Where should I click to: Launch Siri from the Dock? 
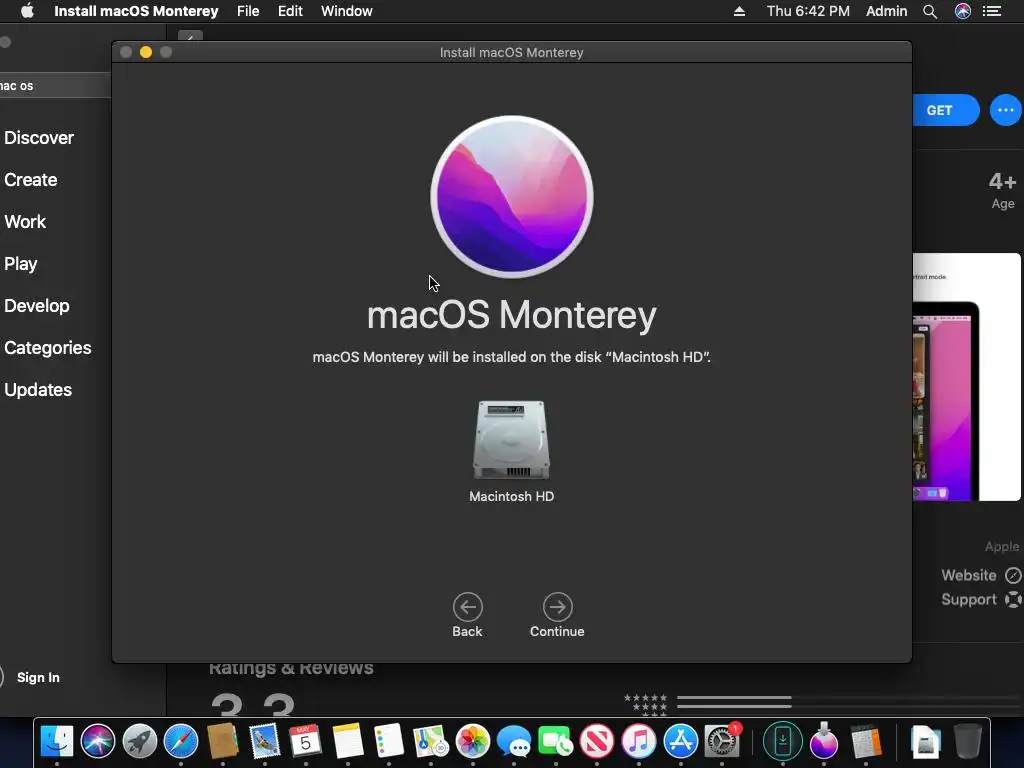tap(98, 741)
